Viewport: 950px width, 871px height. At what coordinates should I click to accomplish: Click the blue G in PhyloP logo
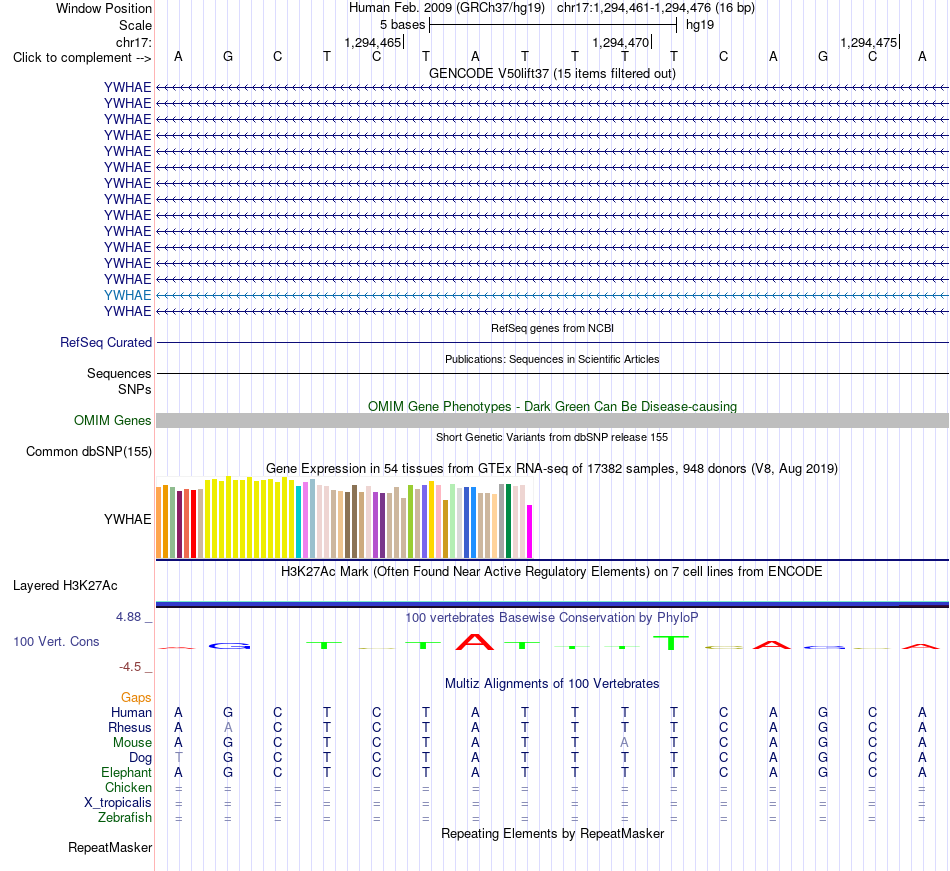click(x=229, y=646)
